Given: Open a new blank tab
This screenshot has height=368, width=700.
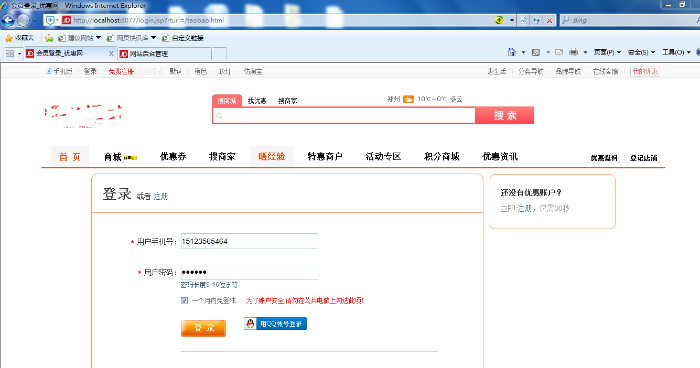Looking at the screenshot, I should coord(219,54).
